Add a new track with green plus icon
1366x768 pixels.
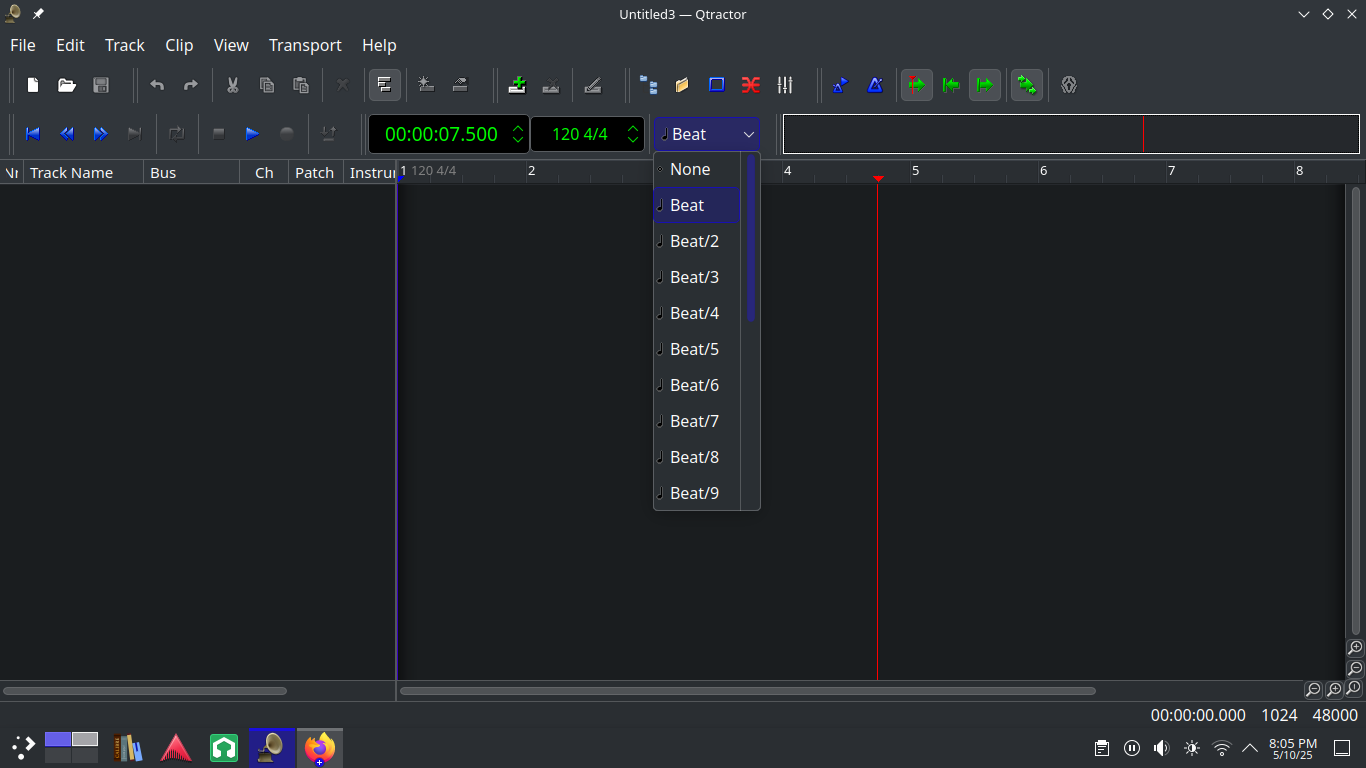coord(517,85)
